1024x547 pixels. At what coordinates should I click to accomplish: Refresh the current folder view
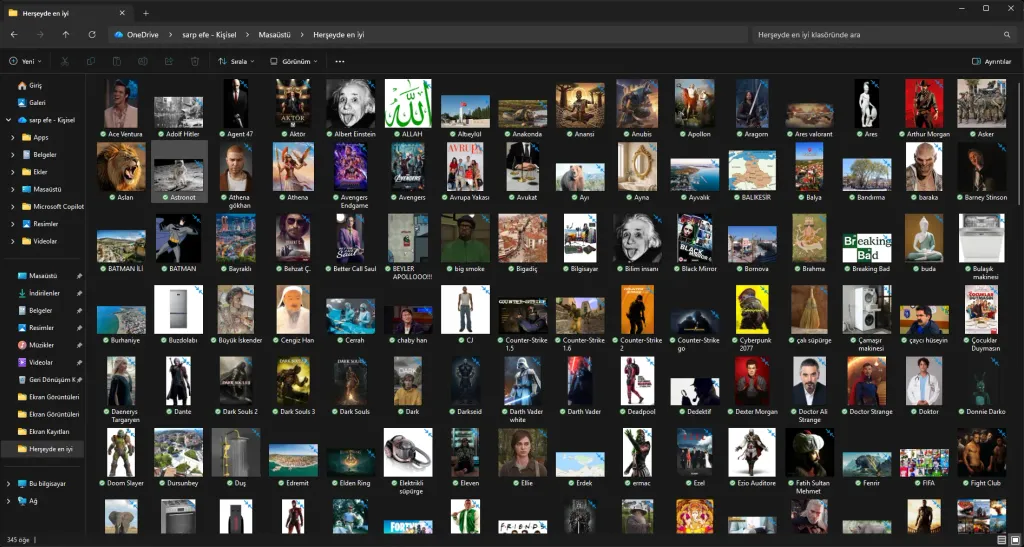click(x=91, y=35)
